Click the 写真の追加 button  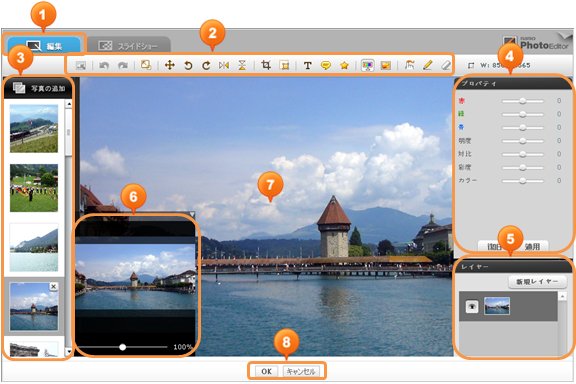pyautogui.click(x=38, y=88)
